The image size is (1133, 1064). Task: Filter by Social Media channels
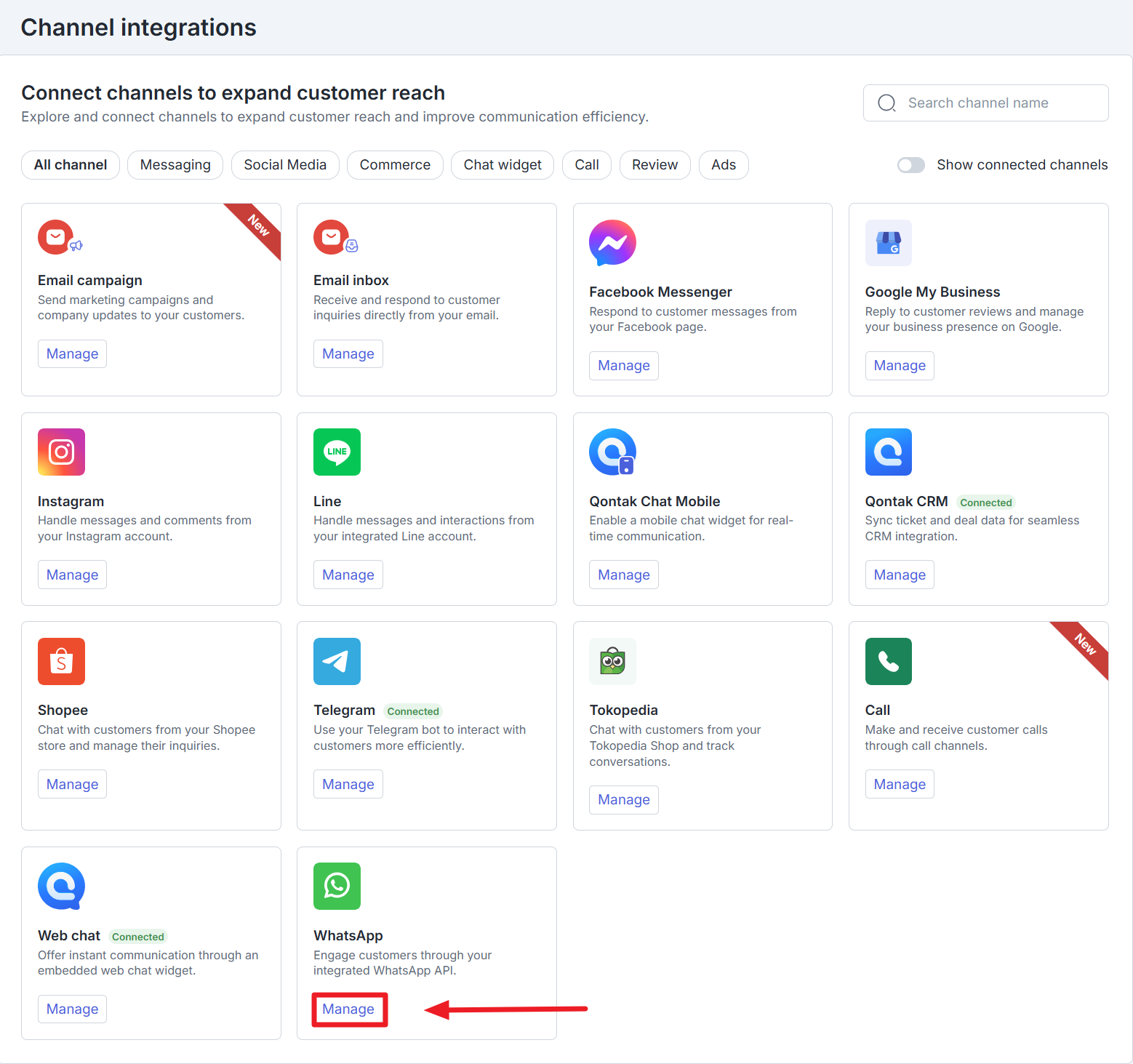285,165
